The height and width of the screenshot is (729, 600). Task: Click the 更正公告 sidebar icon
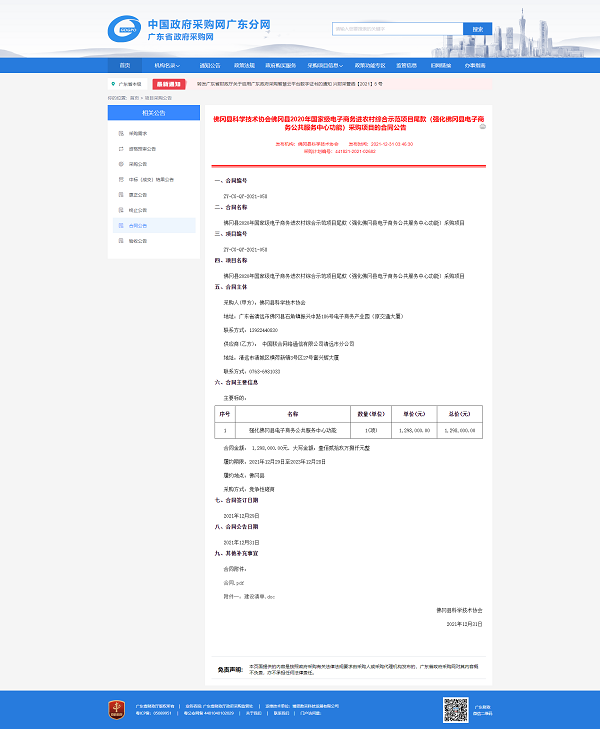tap(121, 195)
